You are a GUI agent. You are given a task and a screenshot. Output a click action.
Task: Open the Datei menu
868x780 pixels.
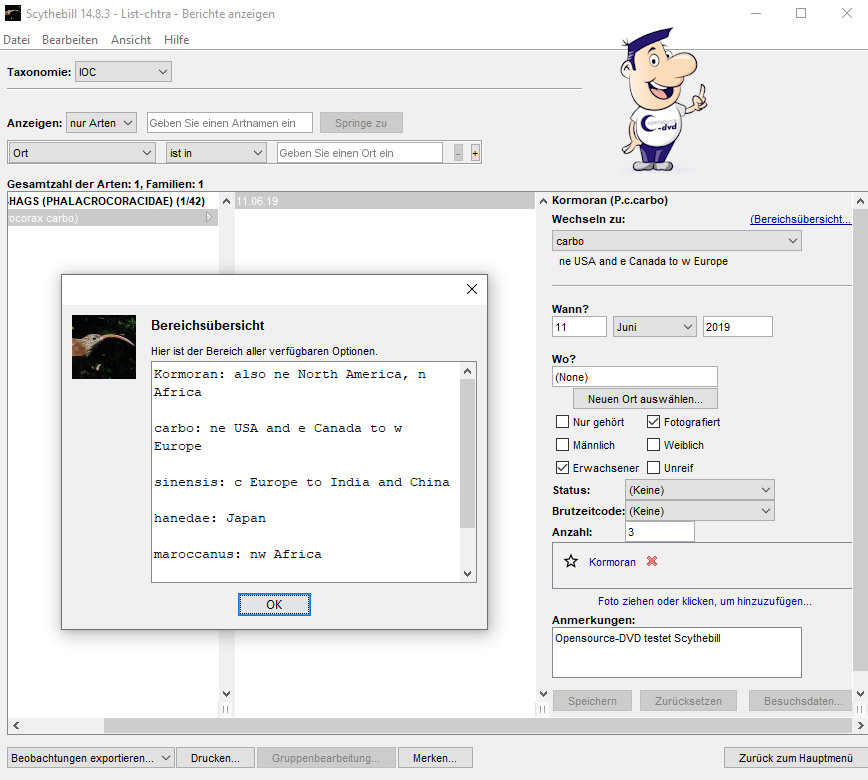pos(16,40)
